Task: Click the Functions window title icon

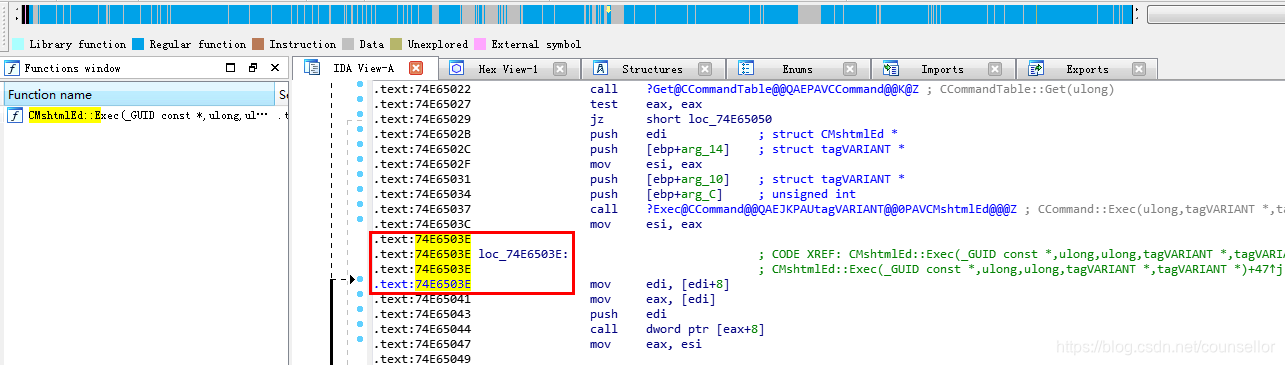Action: point(11,69)
